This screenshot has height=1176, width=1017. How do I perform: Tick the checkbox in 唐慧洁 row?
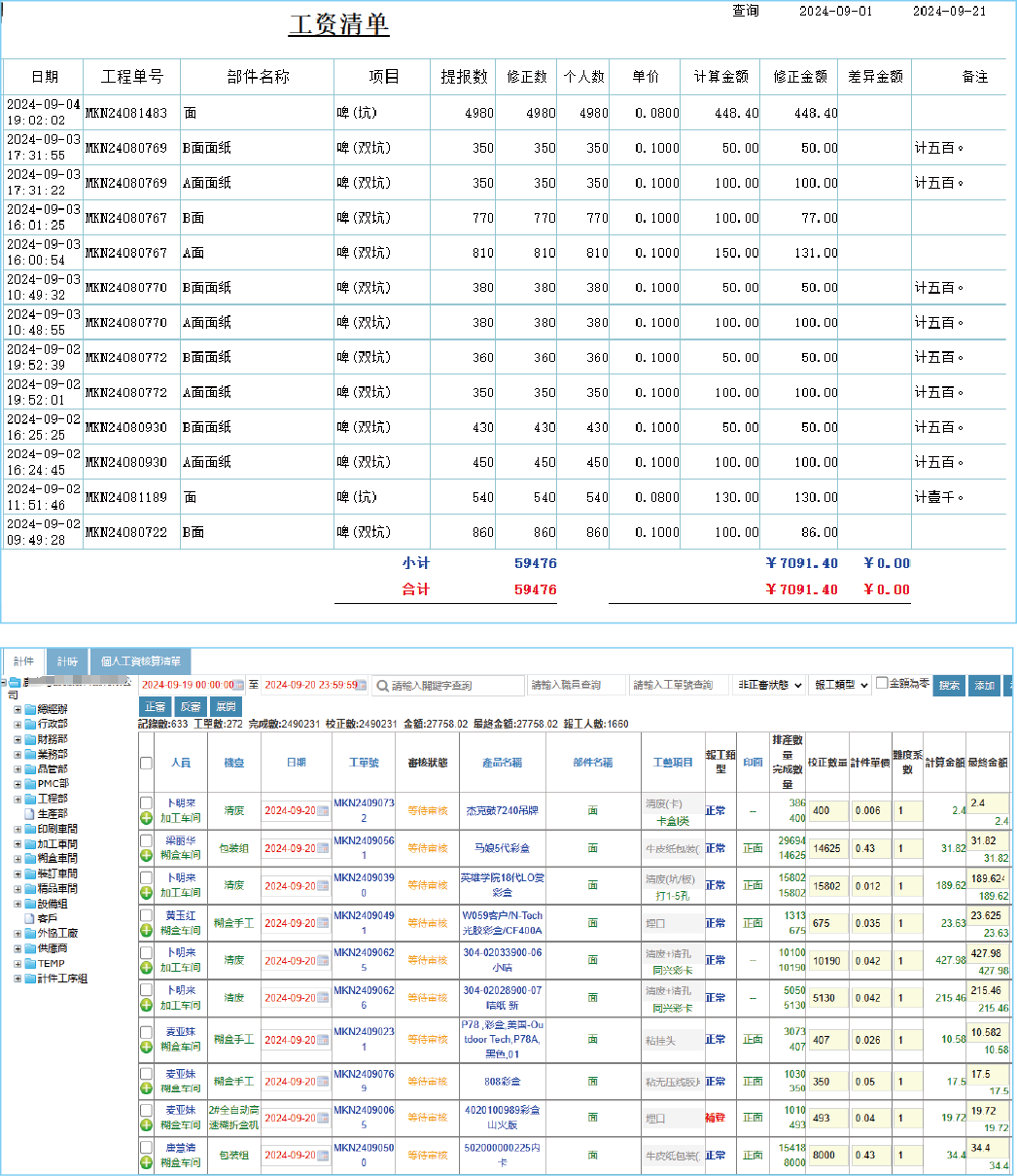(146, 1148)
